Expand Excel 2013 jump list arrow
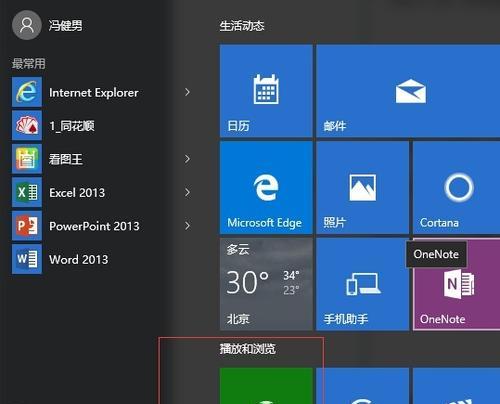The height and width of the screenshot is (404, 500). (x=188, y=192)
